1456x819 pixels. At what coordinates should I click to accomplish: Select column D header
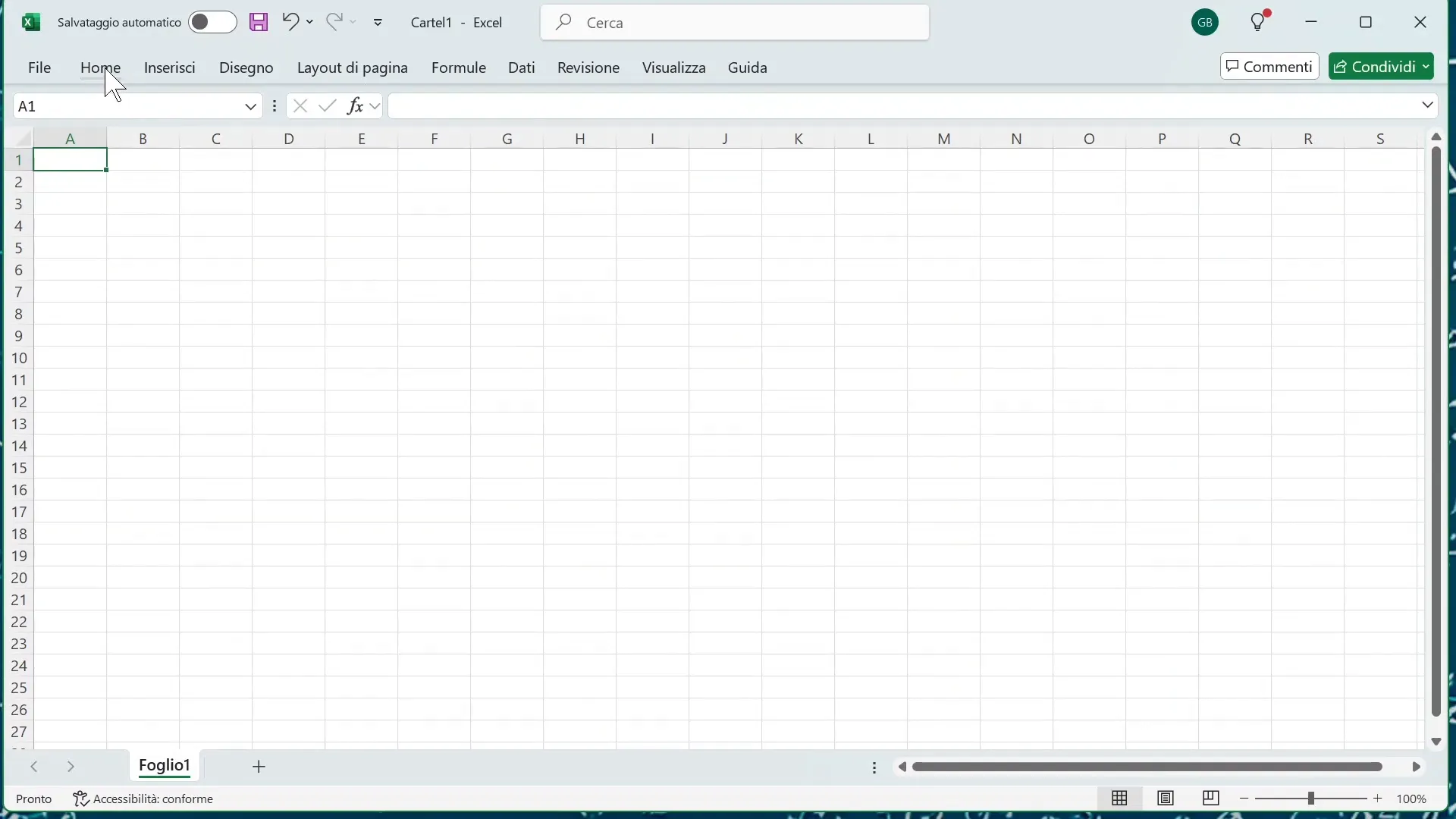[x=289, y=139]
